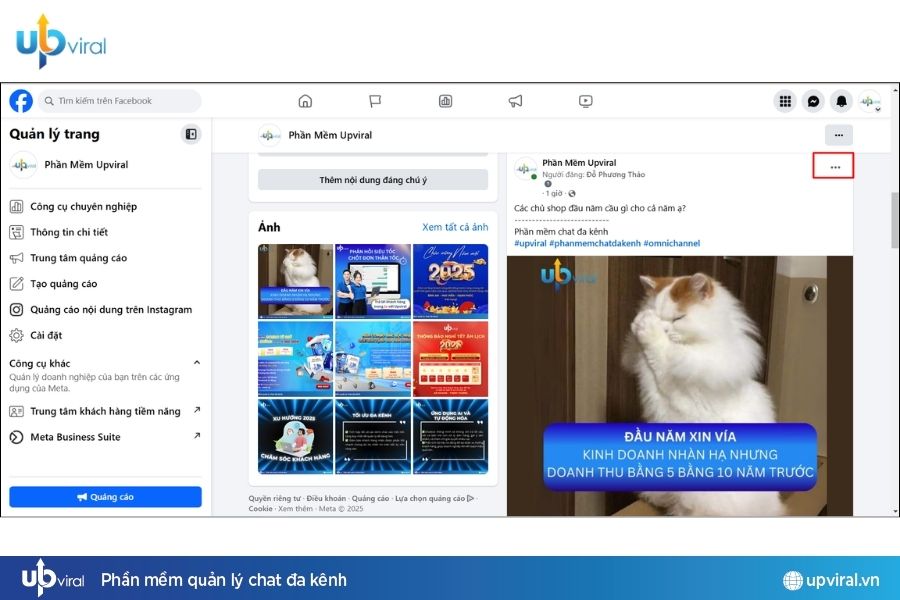Image resolution: width=900 pixels, height=600 pixels.
Task: Click the #omnichannel hashtag
Action: pyautogui.click(x=672, y=243)
